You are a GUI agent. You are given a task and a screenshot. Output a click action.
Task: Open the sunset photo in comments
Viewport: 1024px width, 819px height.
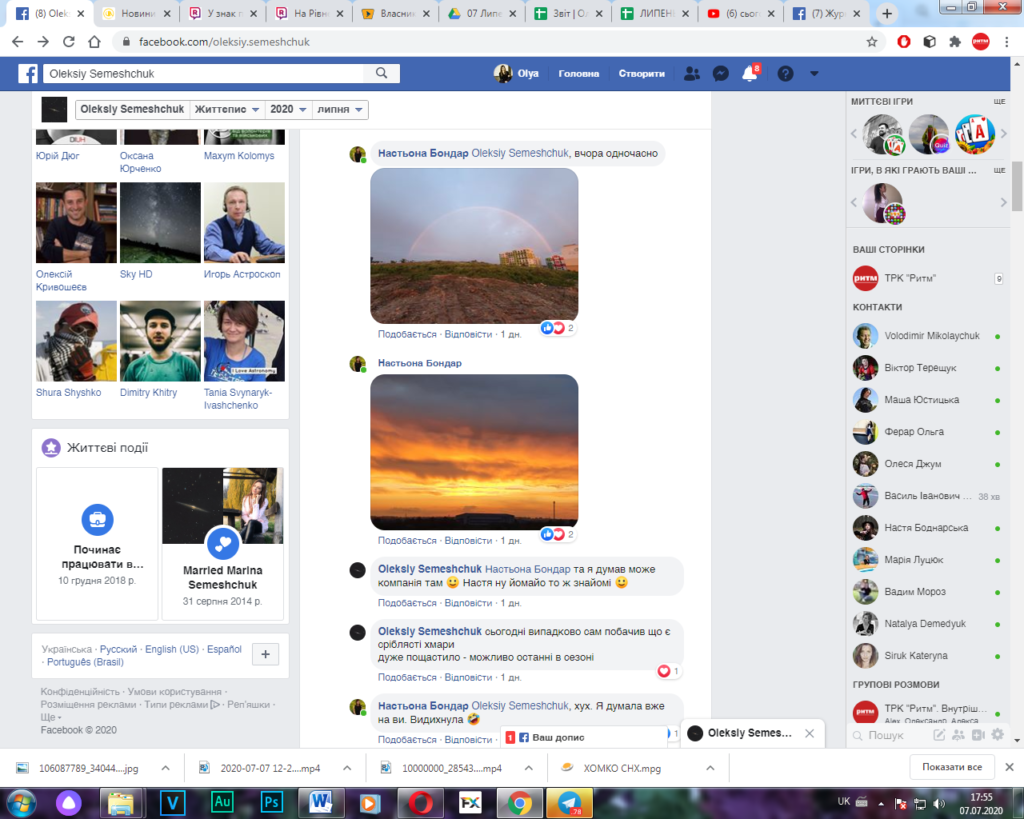pyautogui.click(x=474, y=452)
